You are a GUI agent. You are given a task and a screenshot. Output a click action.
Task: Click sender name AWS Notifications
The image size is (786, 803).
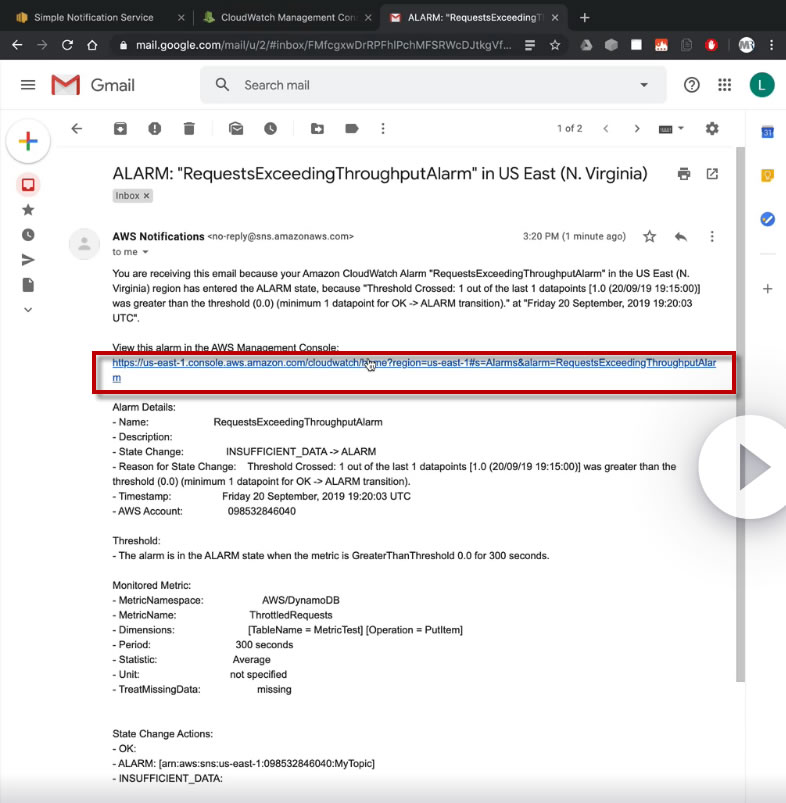[x=158, y=236]
